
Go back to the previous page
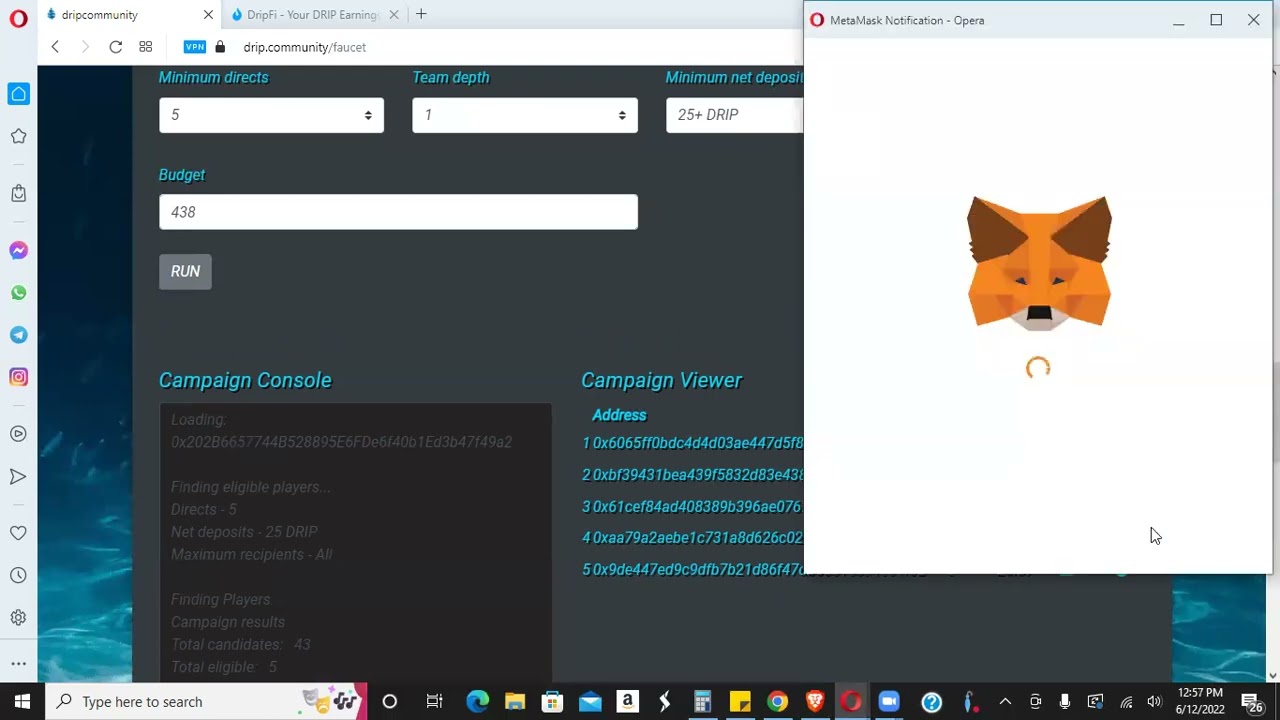[x=55, y=47]
